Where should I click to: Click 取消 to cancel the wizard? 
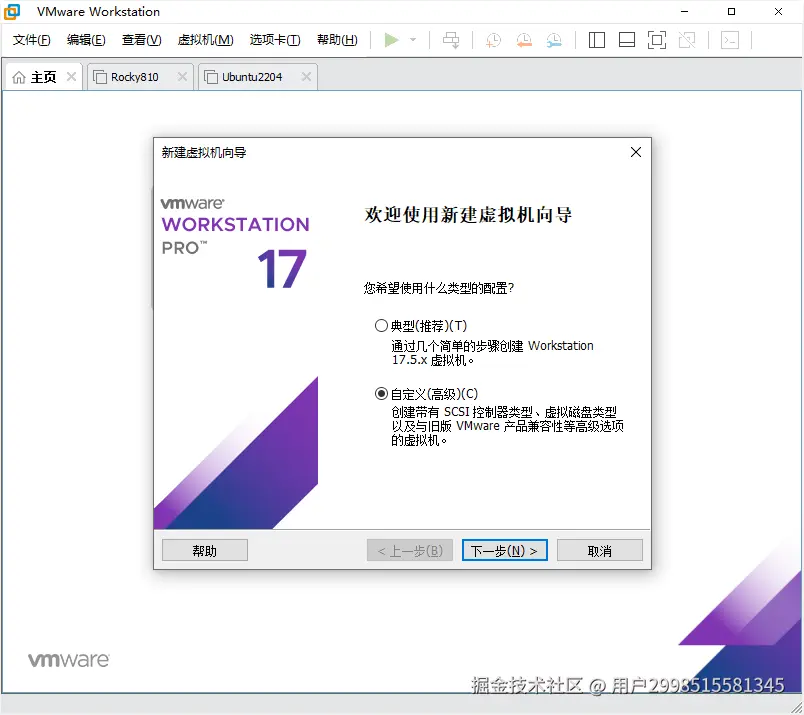click(599, 550)
